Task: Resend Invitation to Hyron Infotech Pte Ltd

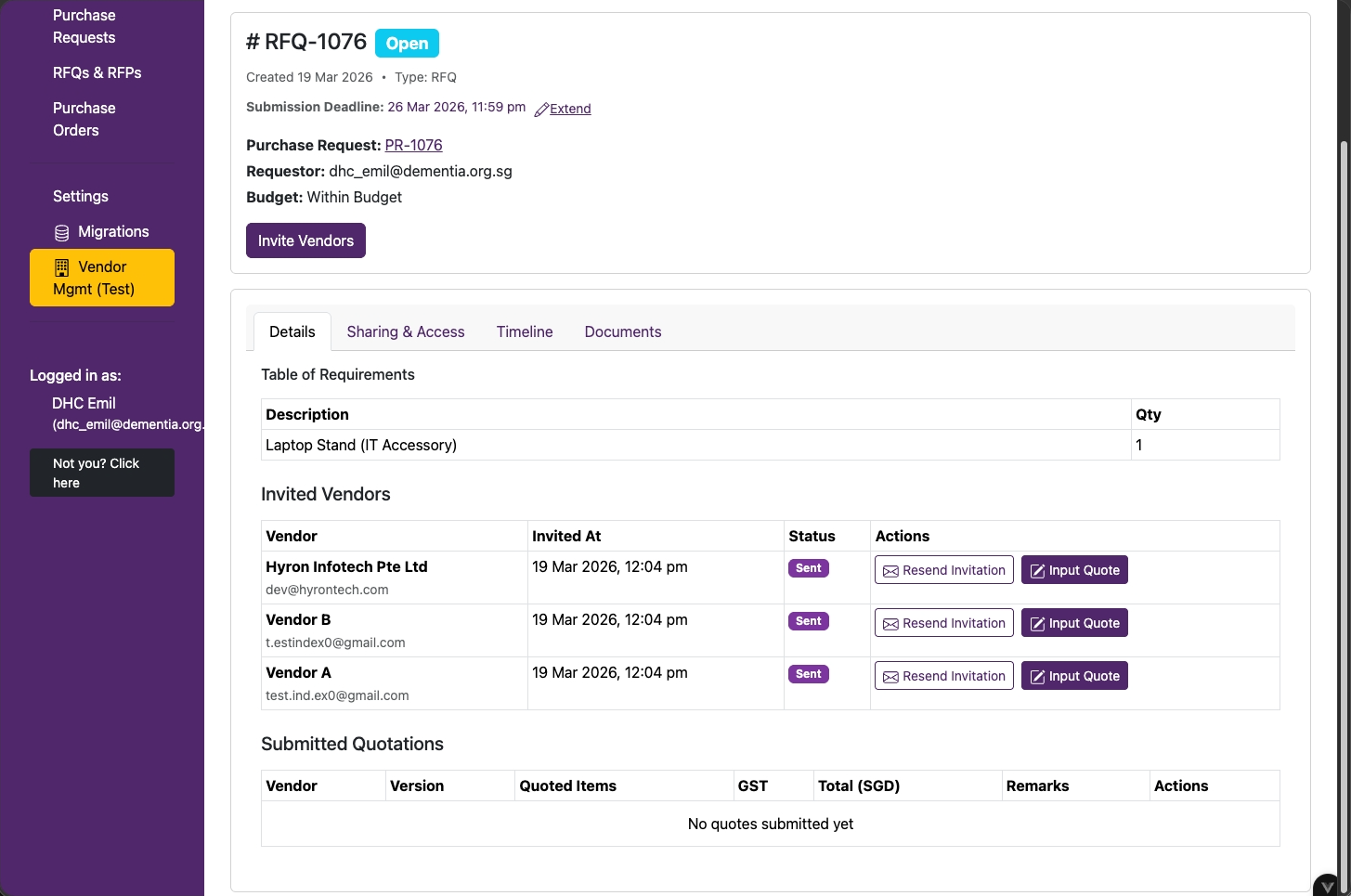Action: coord(944,570)
